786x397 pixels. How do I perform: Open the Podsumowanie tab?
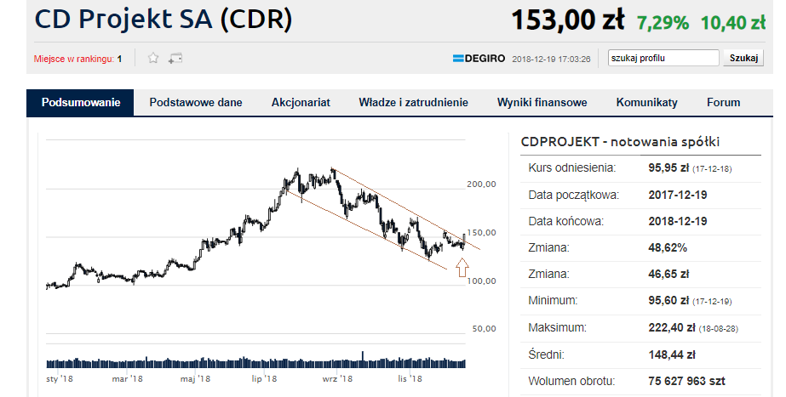[81, 102]
